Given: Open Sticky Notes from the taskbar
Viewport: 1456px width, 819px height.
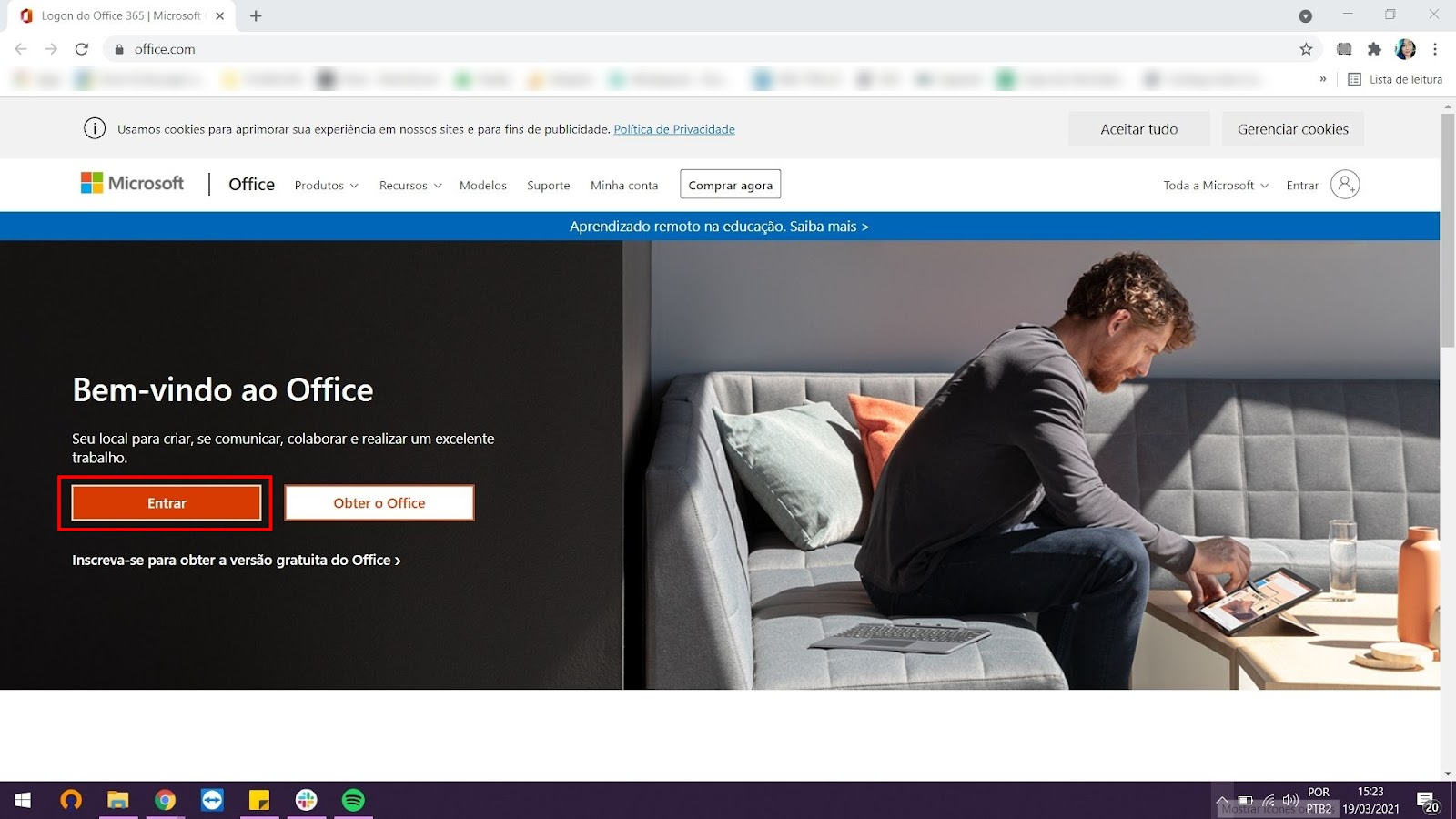Looking at the screenshot, I should tap(259, 800).
